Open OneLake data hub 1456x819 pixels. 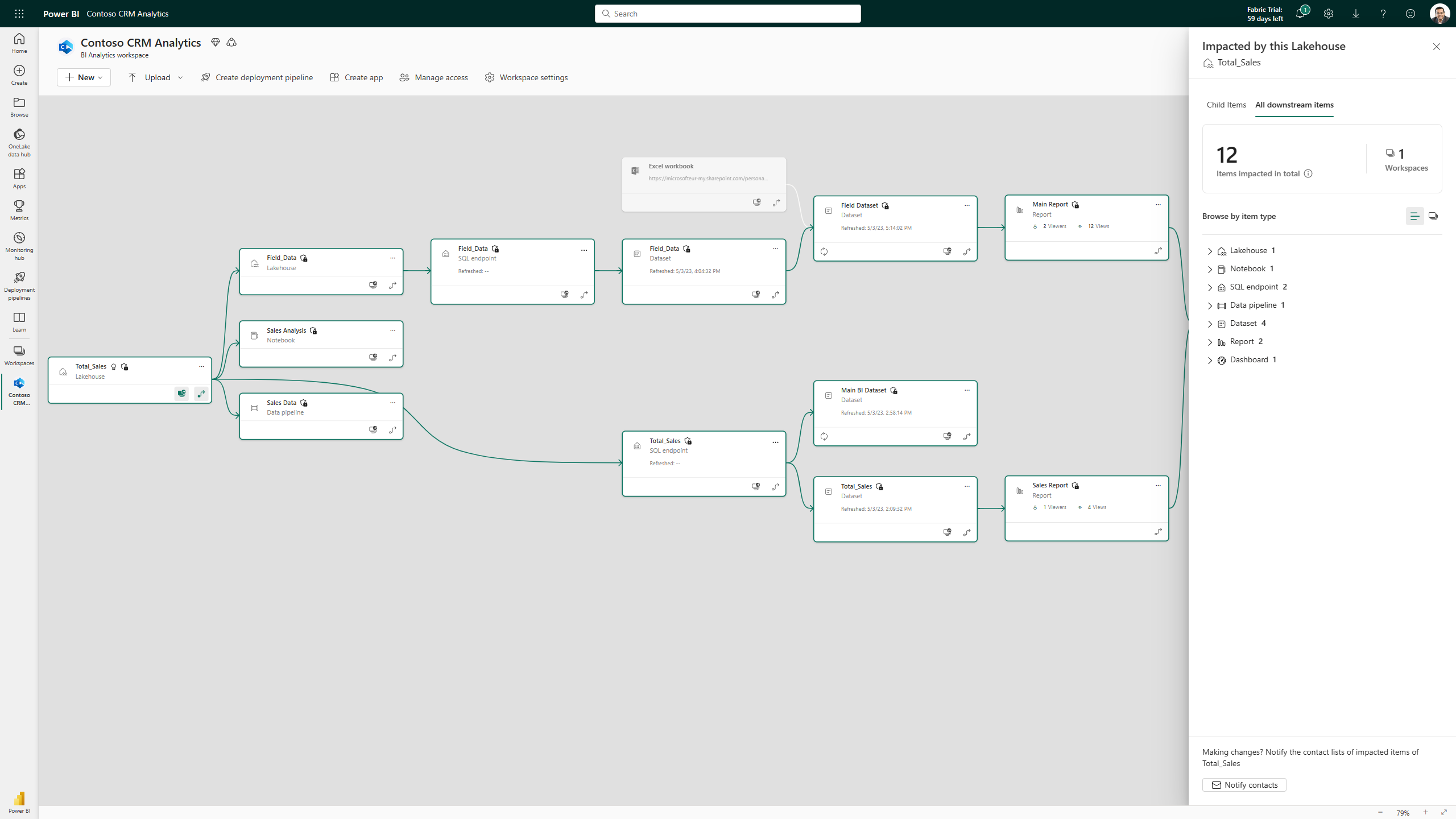(19, 142)
